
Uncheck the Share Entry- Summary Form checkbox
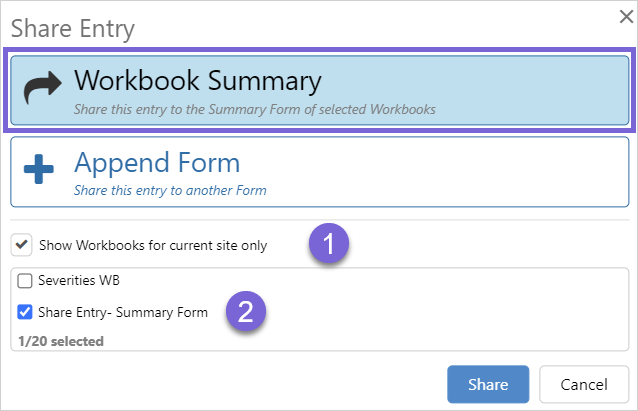(26, 313)
